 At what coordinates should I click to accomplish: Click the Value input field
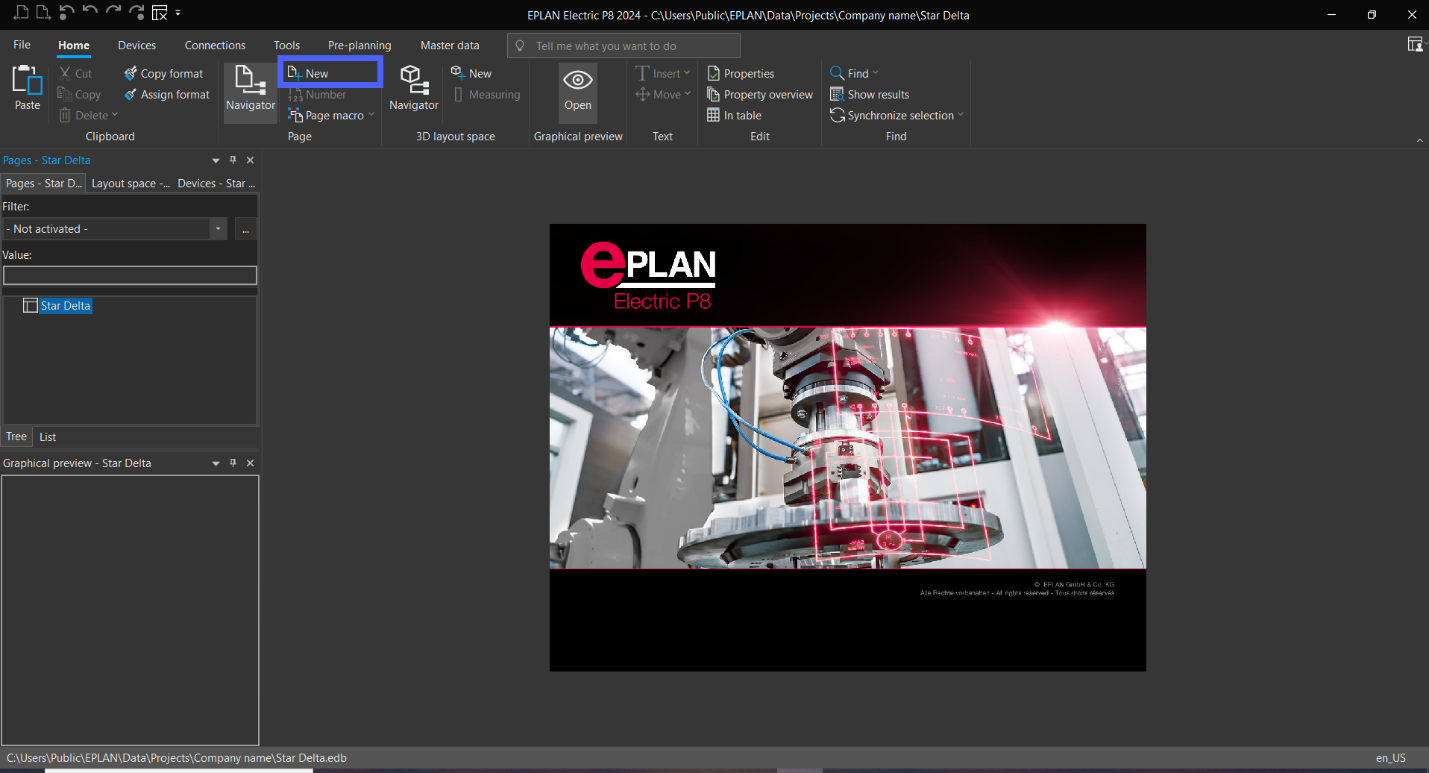pos(130,275)
